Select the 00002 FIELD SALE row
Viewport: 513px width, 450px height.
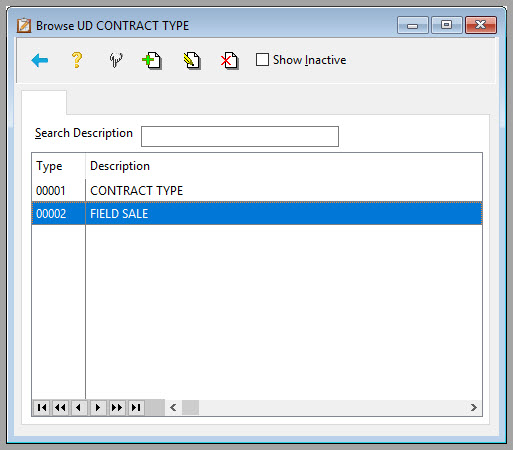point(257,213)
